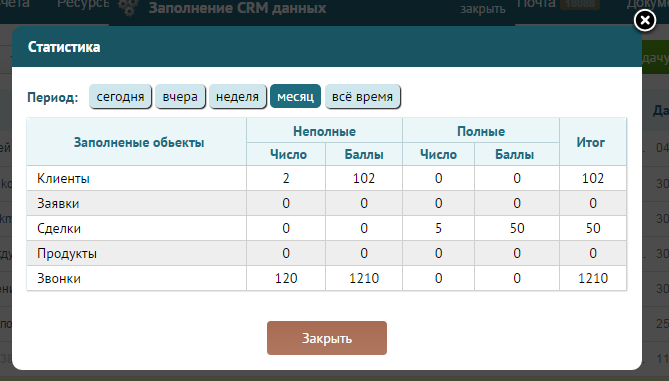Select the месяц period button
669x381 pixels.
coord(295,96)
